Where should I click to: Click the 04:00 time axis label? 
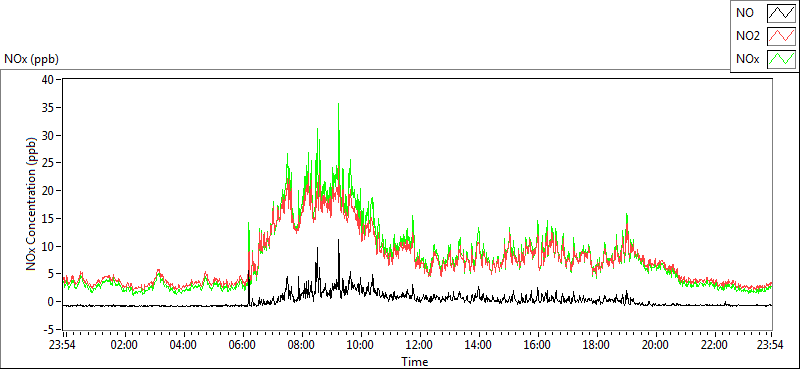coord(184,344)
